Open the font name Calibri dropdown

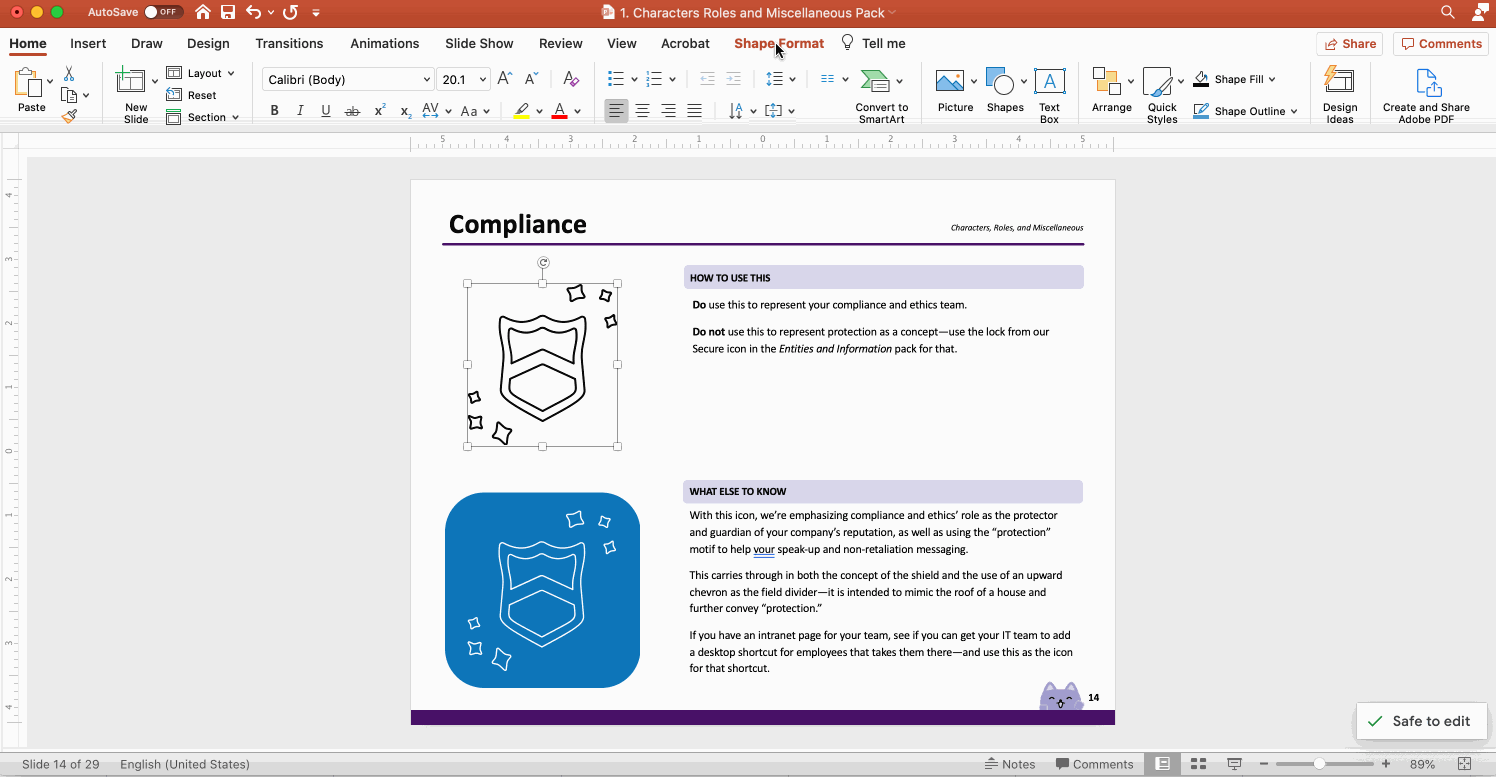(427, 79)
